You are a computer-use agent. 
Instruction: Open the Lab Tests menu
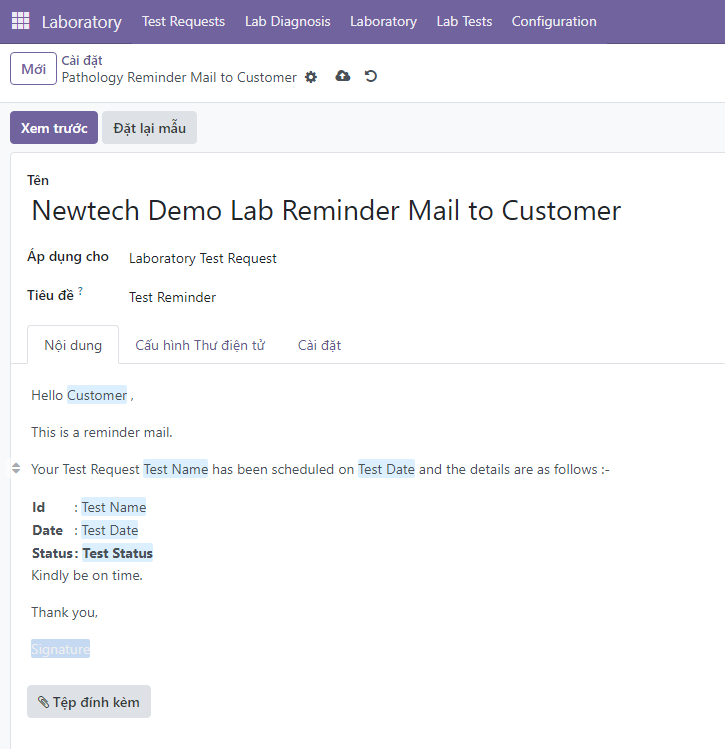[464, 21]
